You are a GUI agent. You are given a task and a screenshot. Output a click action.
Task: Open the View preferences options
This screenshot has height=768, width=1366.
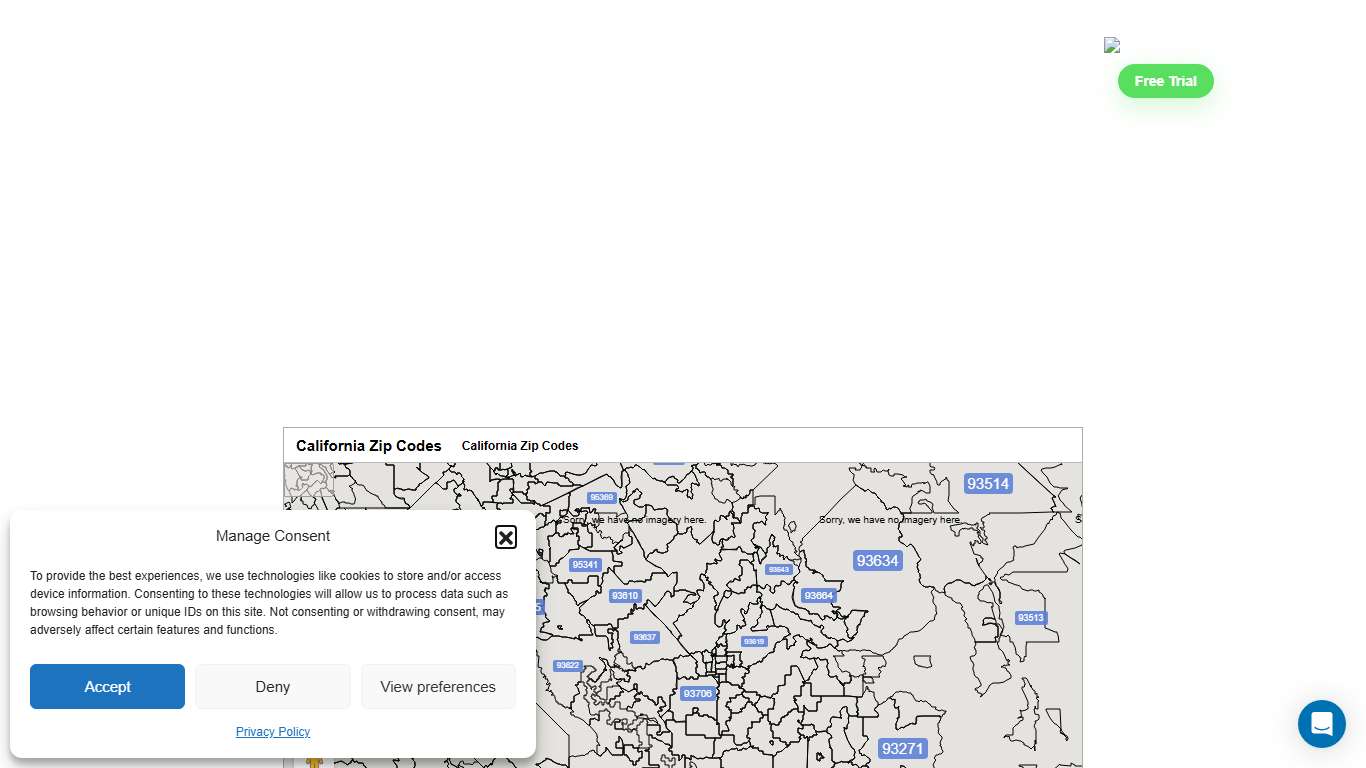pyautogui.click(x=438, y=686)
